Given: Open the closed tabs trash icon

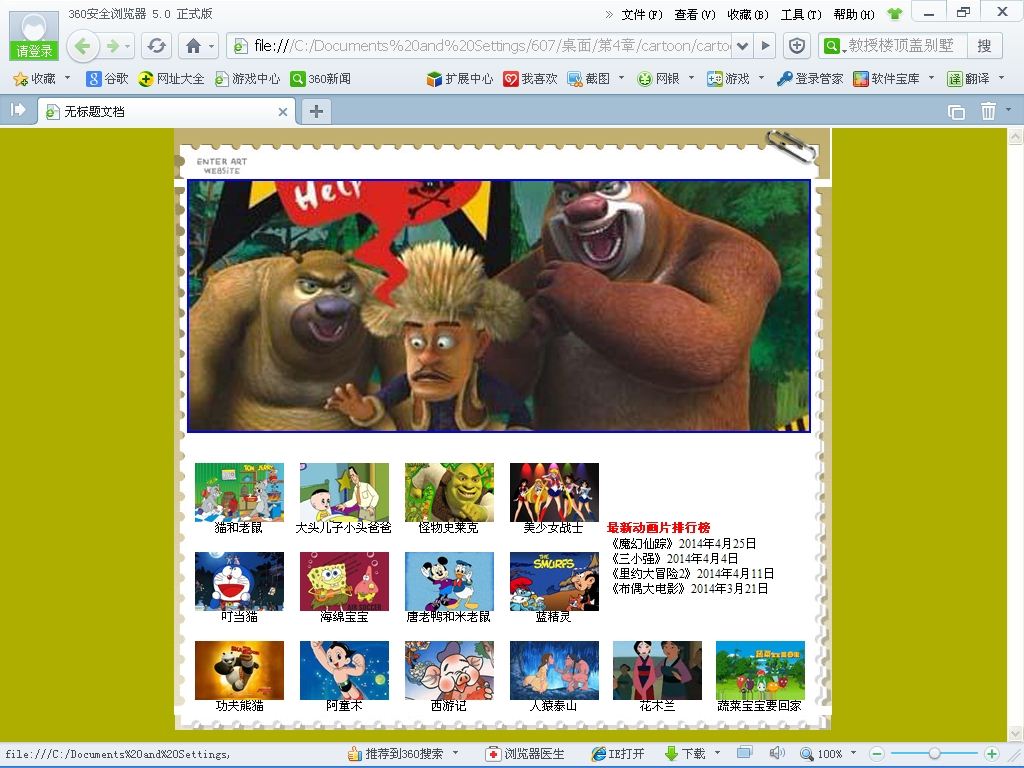Looking at the screenshot, I should coord(988,112).
